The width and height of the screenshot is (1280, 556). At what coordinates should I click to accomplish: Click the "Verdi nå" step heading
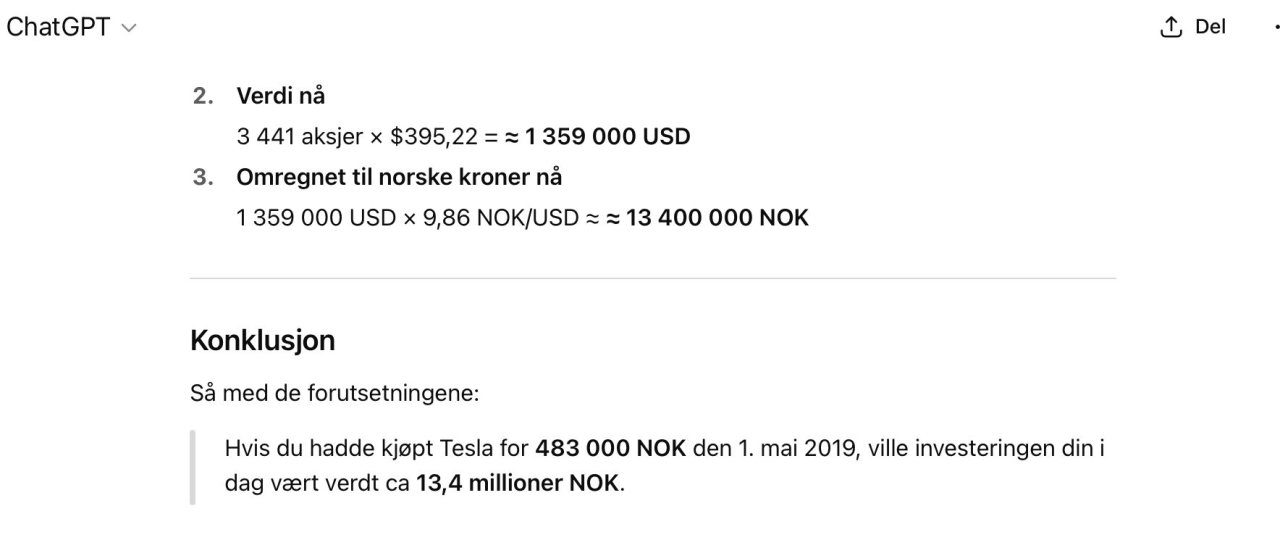tap(280, 96)
